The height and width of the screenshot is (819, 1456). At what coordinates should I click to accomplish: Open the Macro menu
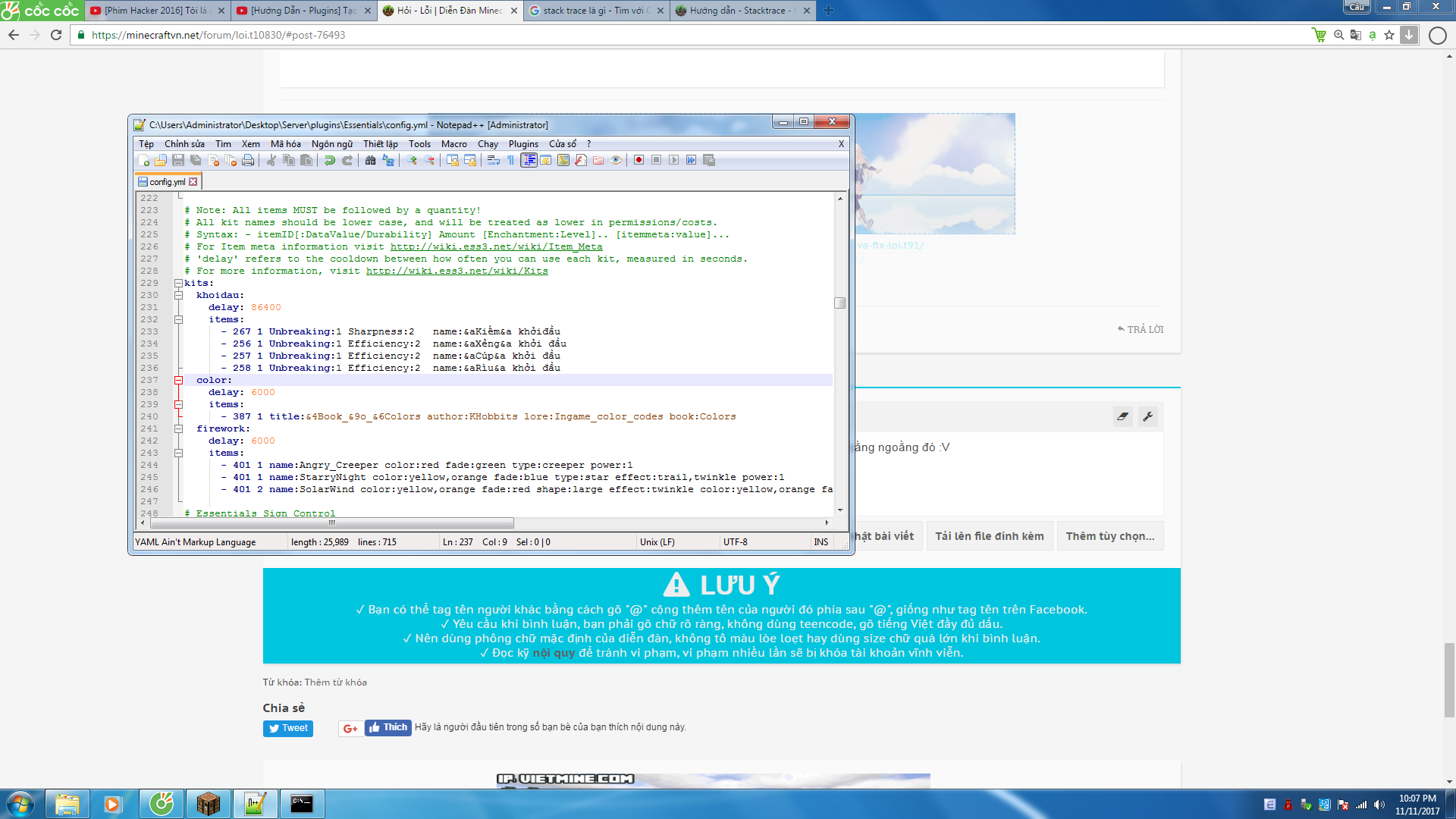coord(453,144)
